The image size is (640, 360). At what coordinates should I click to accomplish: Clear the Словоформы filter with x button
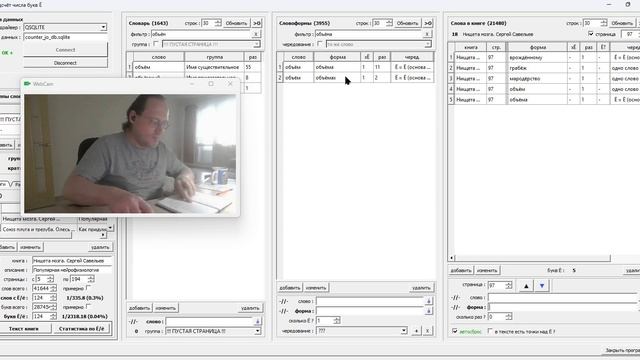coord(427,34)
